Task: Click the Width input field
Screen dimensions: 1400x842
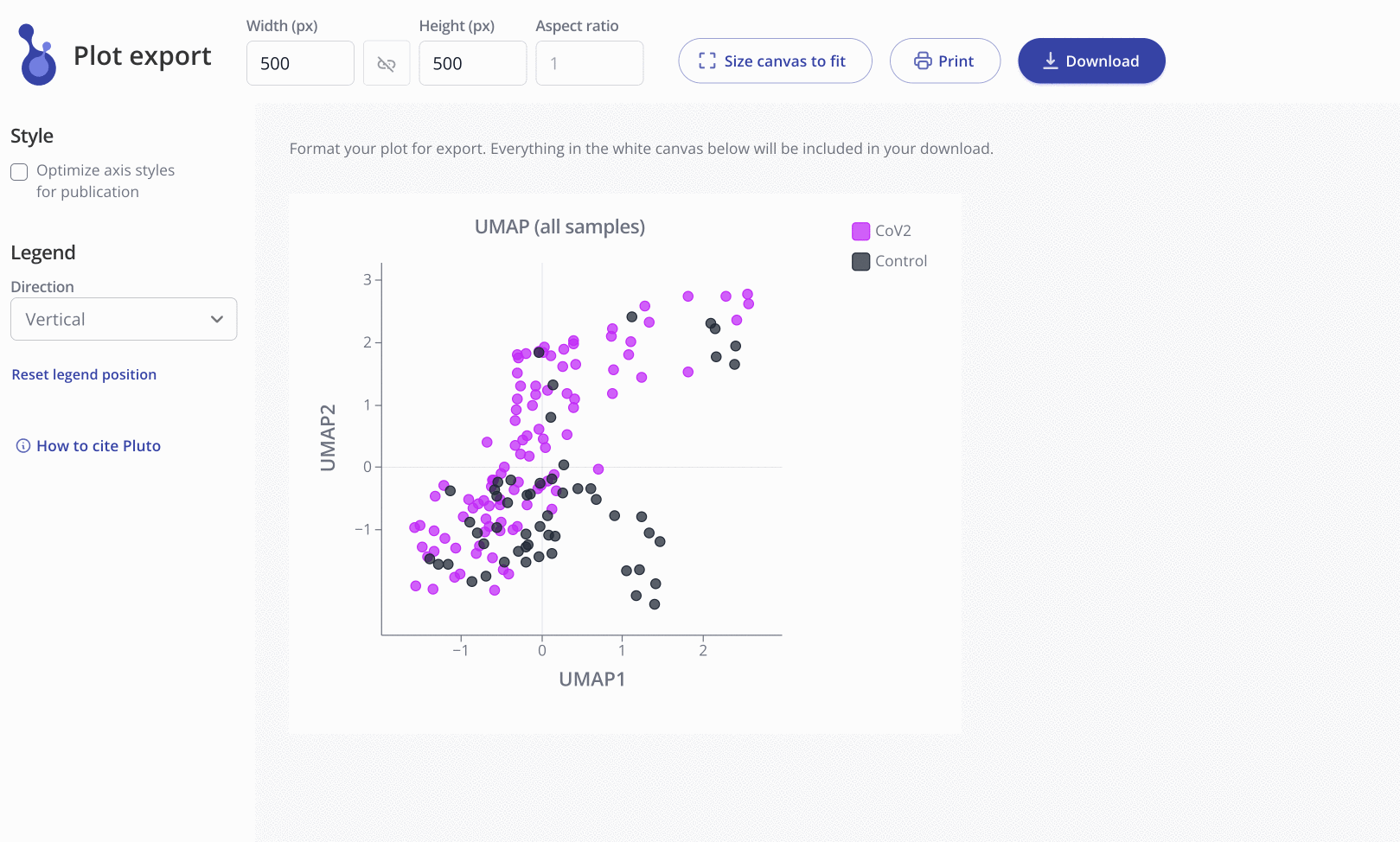Action: (x=300, y=63)
